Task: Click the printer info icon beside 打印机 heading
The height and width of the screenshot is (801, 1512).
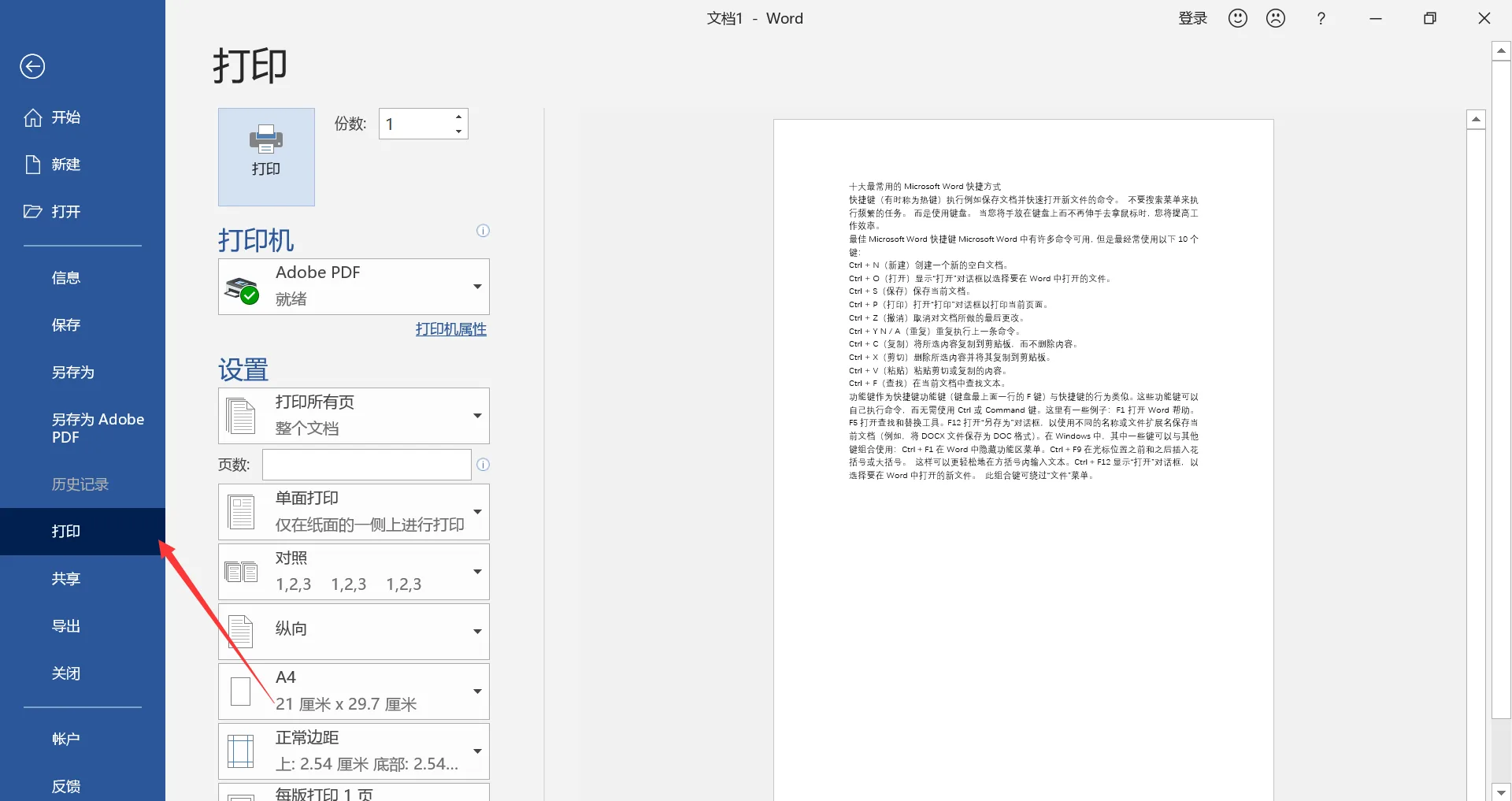Action: coord(483,231)
